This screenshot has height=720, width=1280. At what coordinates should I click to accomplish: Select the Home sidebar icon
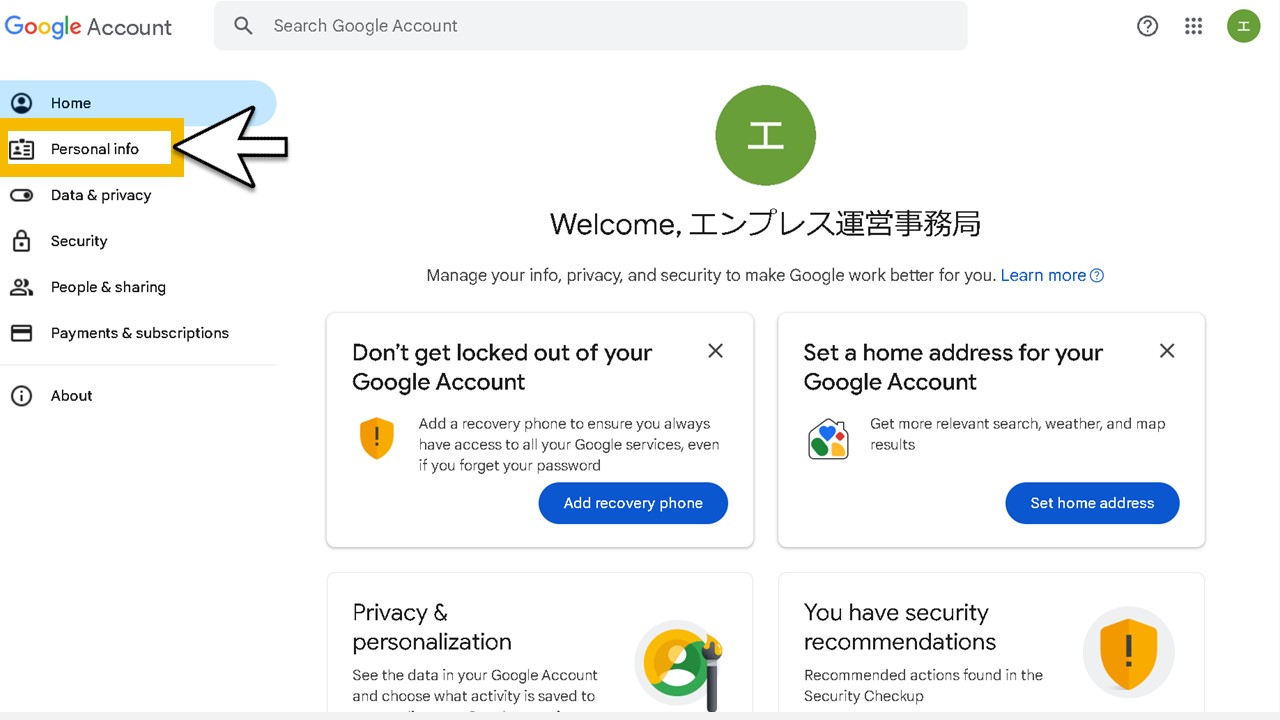[22, 102]
